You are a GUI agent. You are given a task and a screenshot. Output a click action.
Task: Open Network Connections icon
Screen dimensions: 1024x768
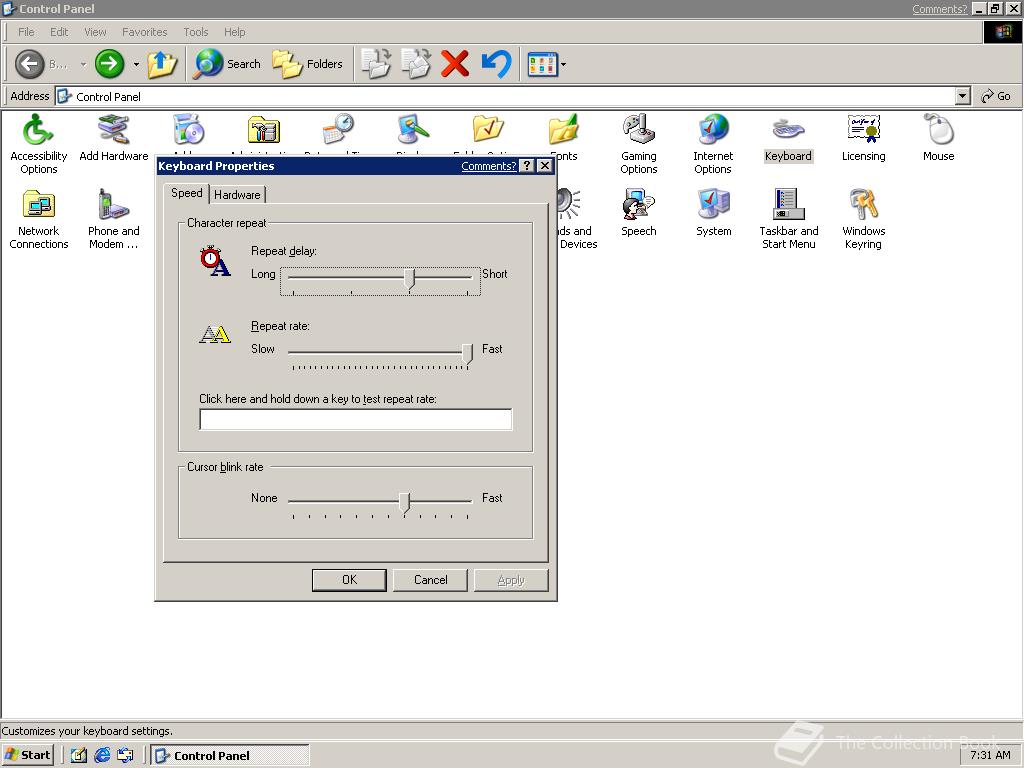39,219
